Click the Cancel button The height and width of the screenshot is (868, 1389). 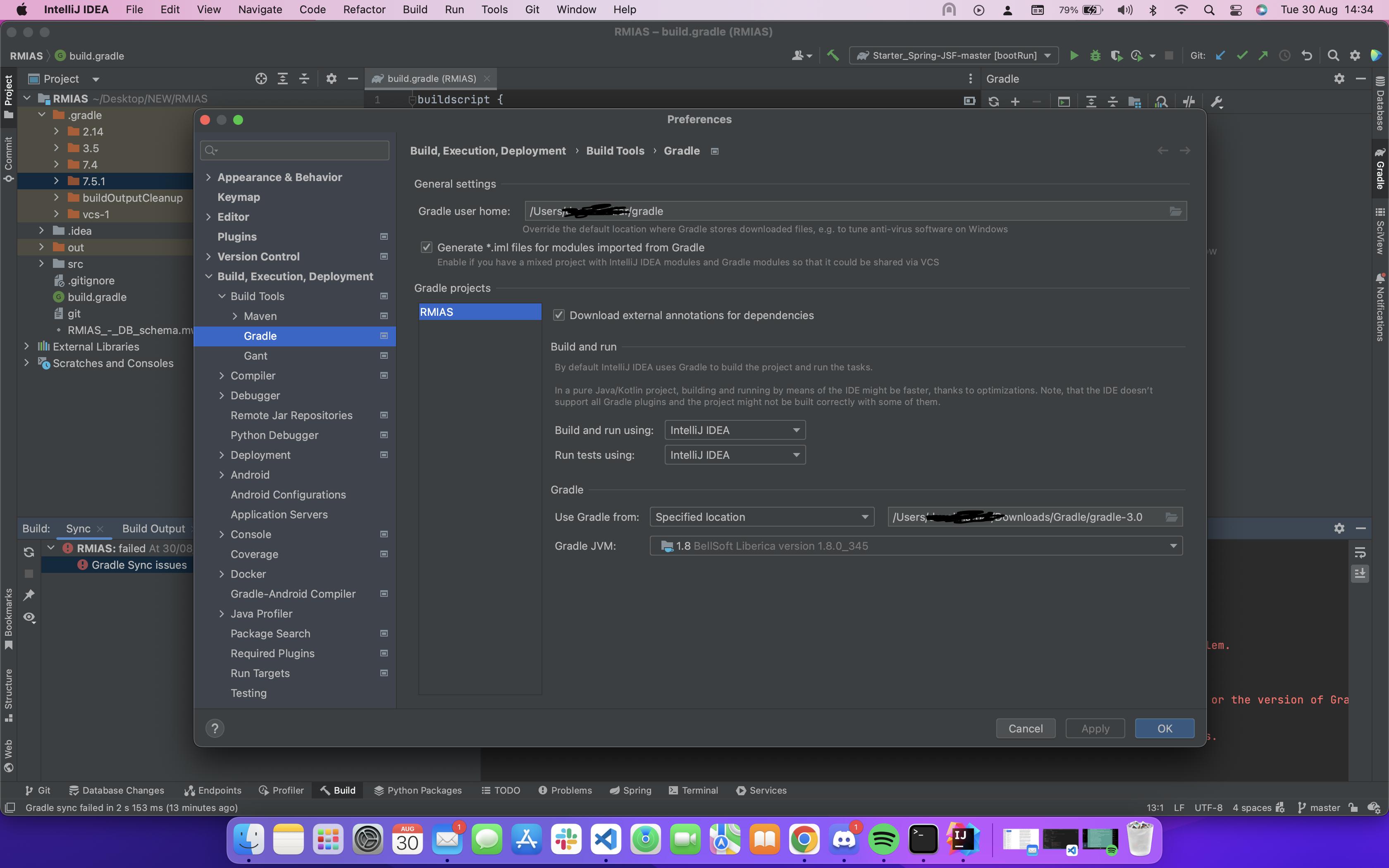[x=1025, y=728]
